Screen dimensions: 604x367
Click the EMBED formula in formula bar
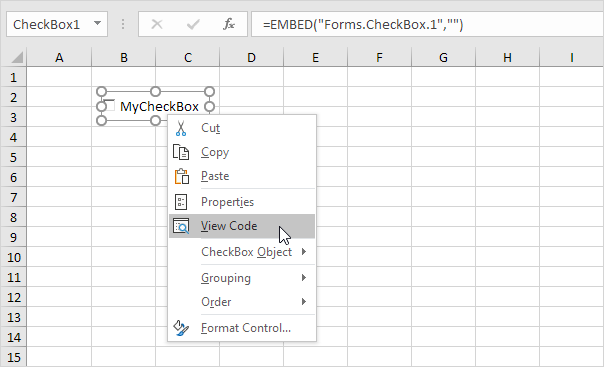tap(362, 25)
